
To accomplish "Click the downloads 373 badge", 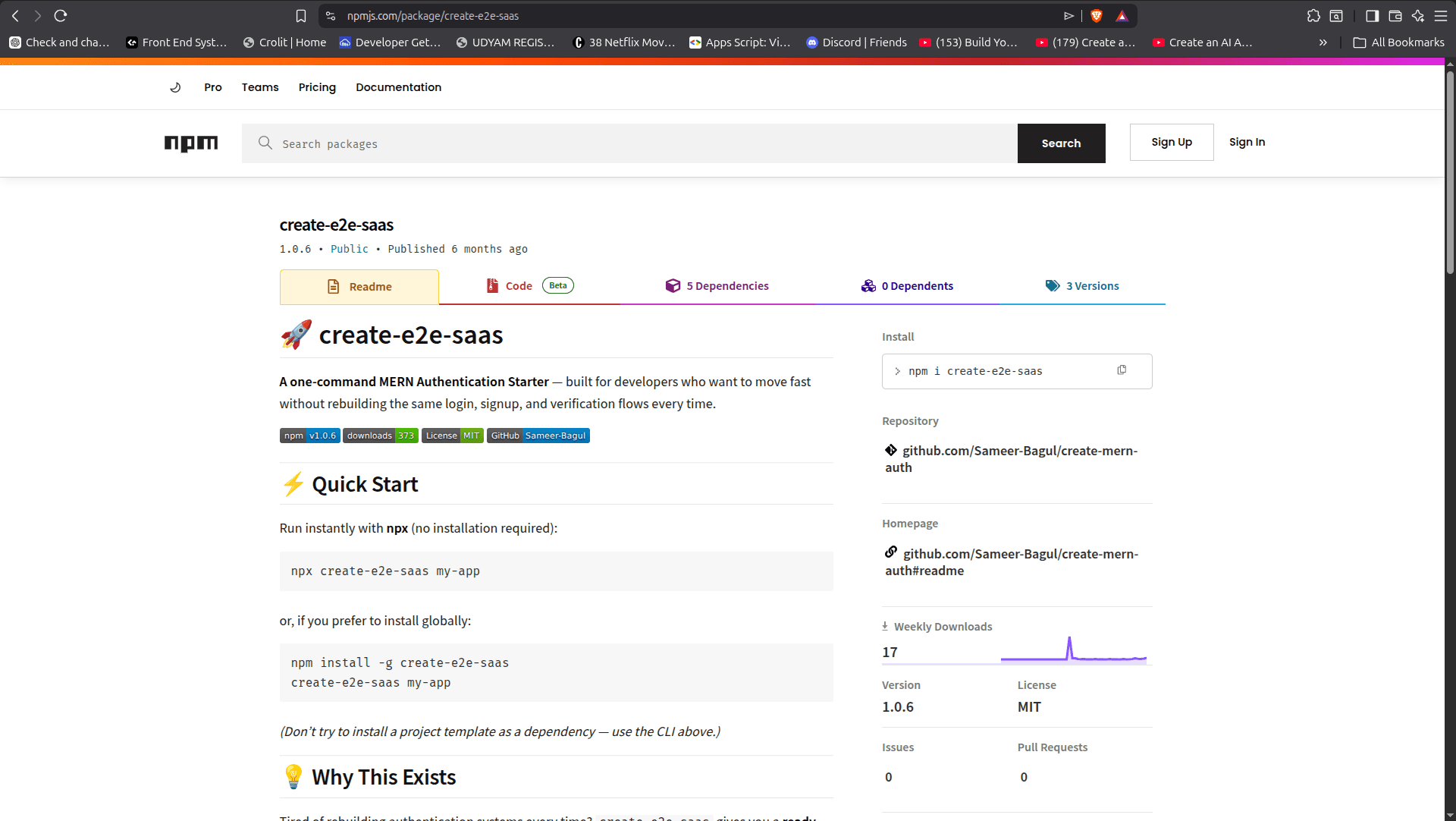I will 381,436.
